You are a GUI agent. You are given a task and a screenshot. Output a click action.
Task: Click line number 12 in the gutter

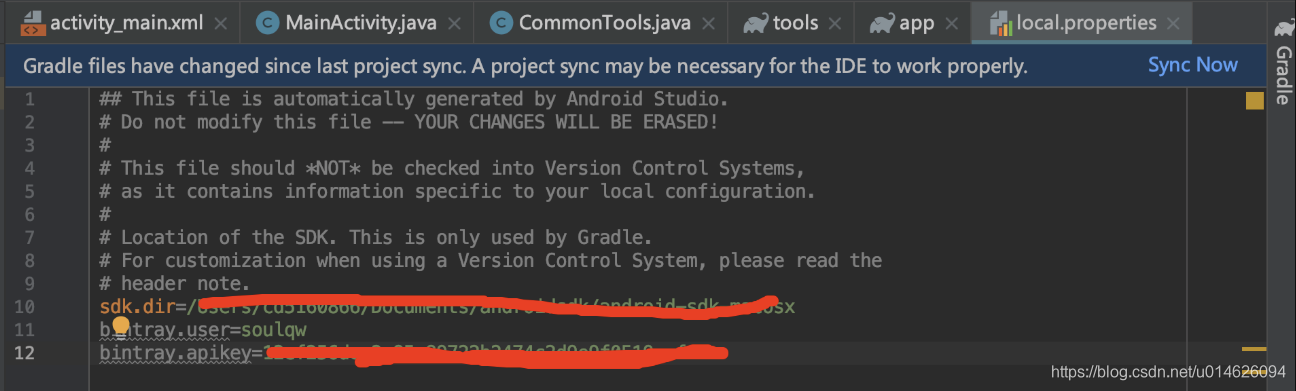coord(24,353)
